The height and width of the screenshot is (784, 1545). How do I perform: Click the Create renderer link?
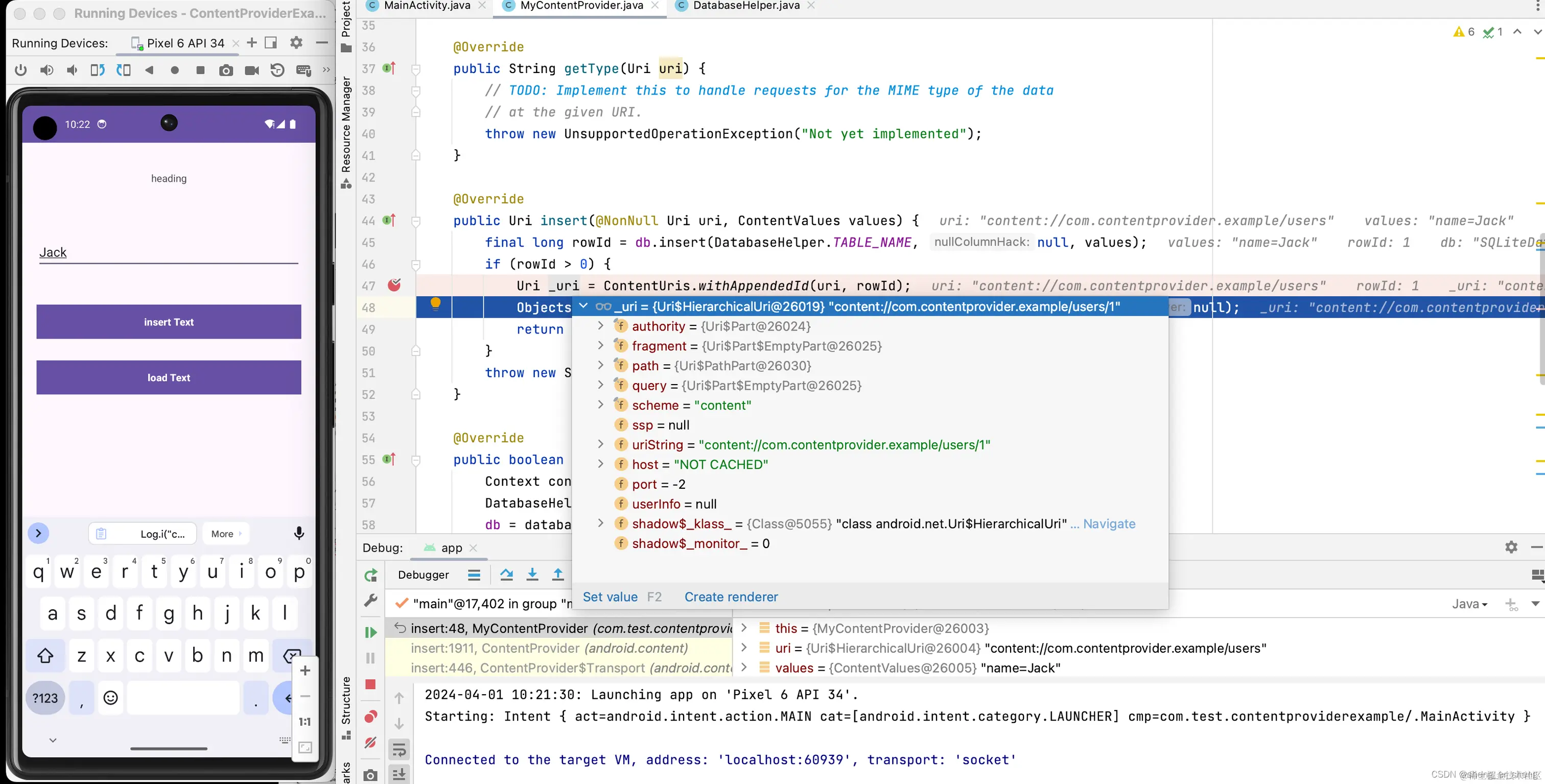[731, 597]
